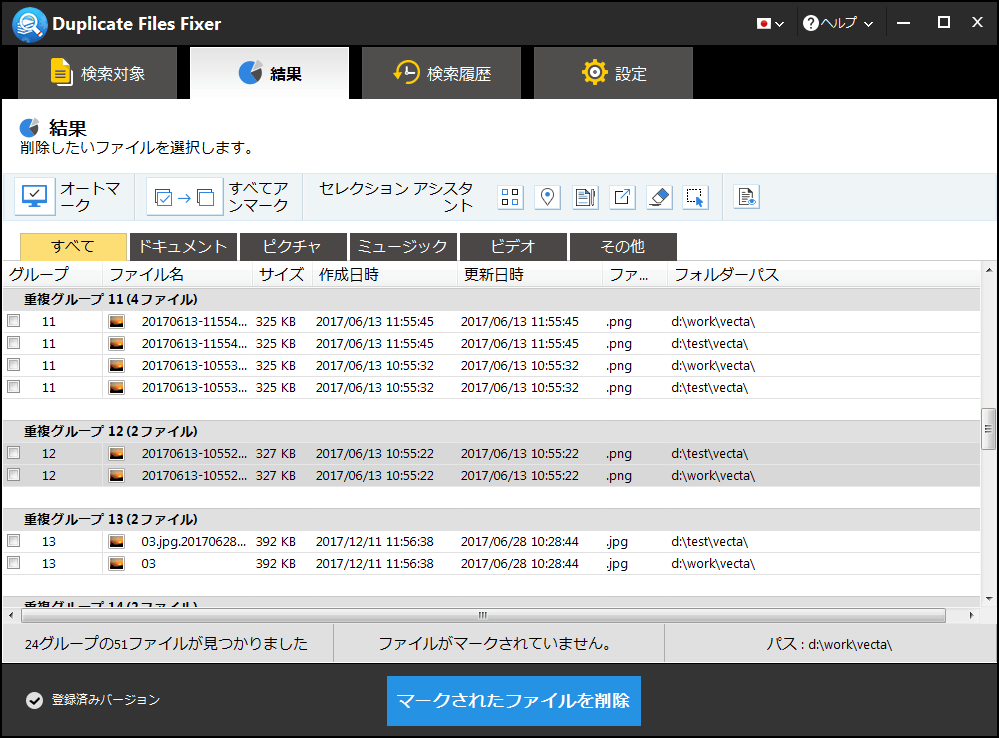Click the document preview eye icon
The image size is (999, 738).
(746, 197)
